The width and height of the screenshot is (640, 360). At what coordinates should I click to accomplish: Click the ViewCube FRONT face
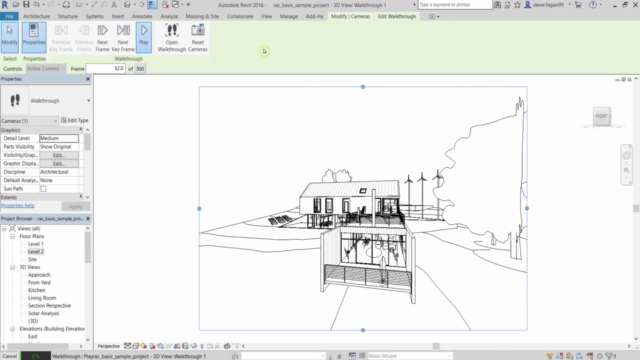601,116
